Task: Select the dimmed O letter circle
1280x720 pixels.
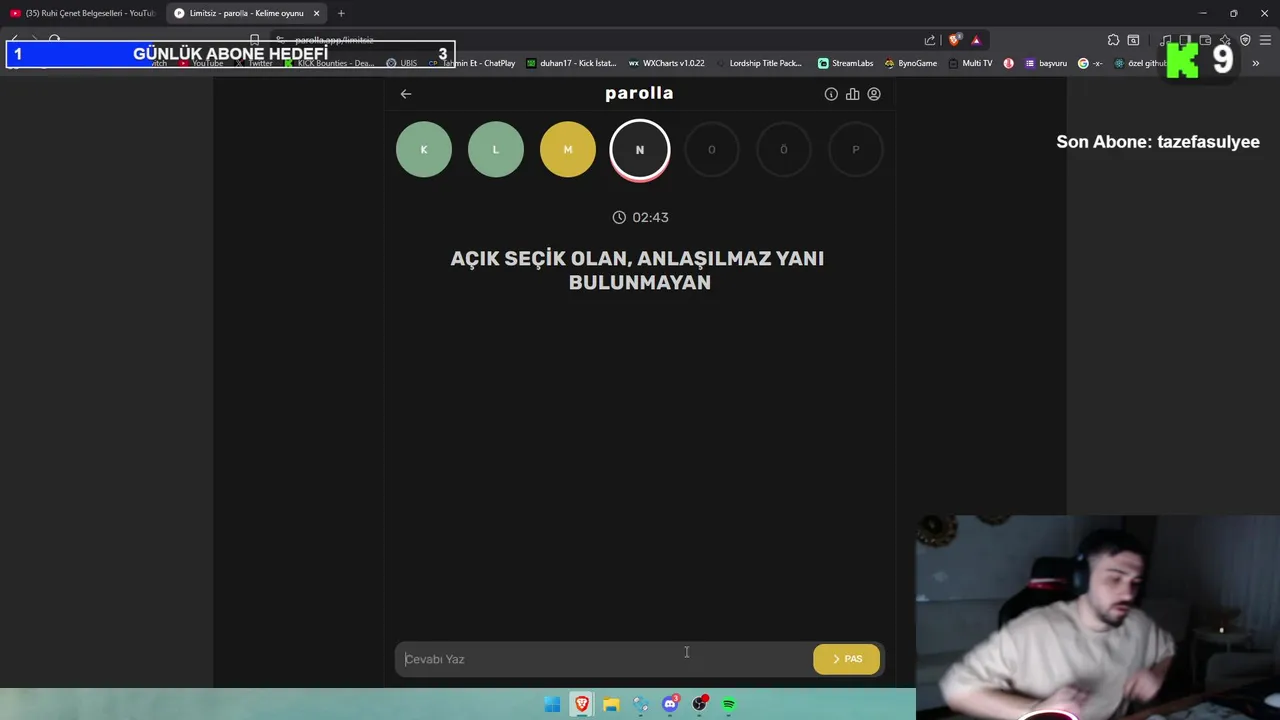Action: coord(712,149)
